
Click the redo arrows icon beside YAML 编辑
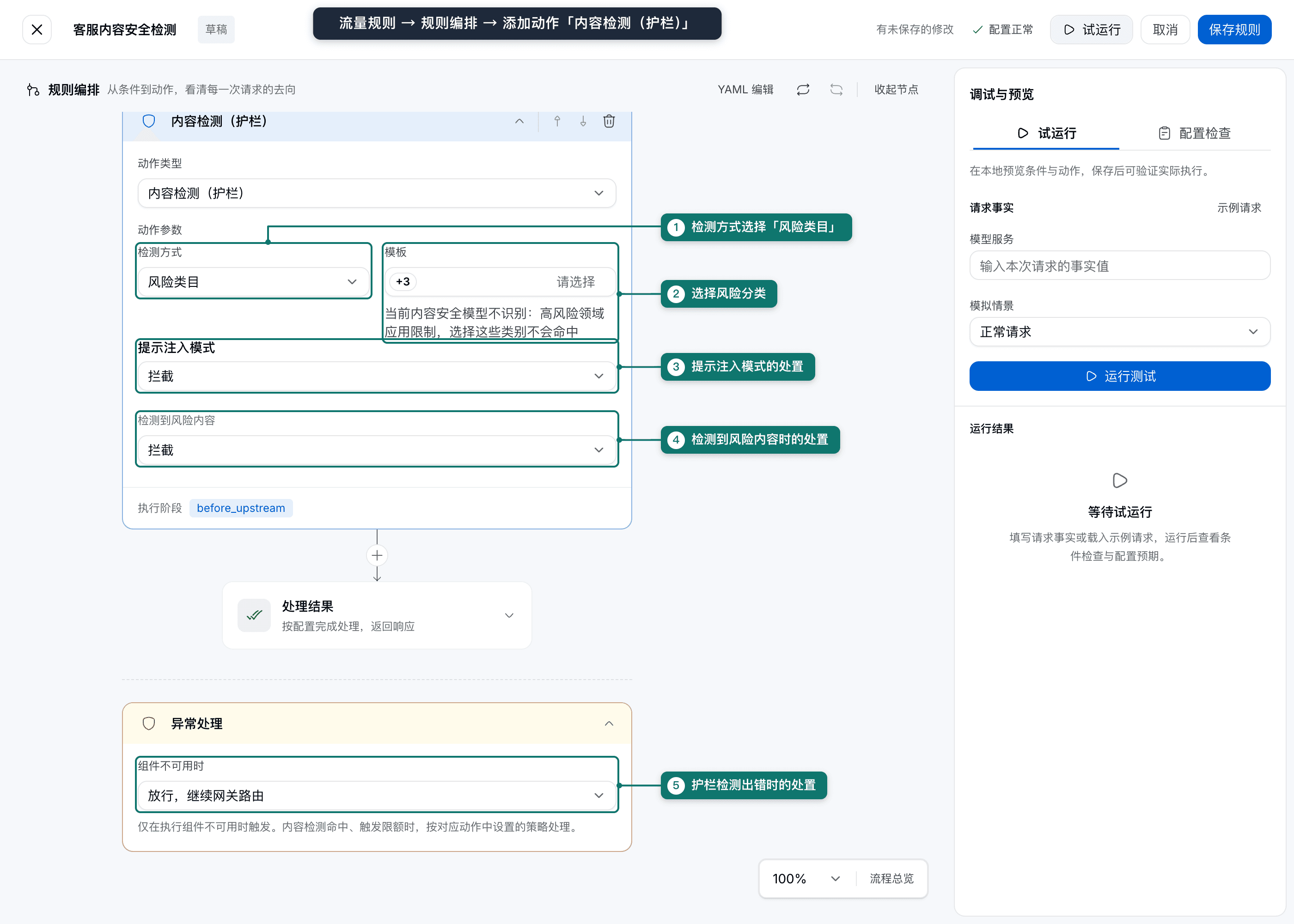[803, 89]
